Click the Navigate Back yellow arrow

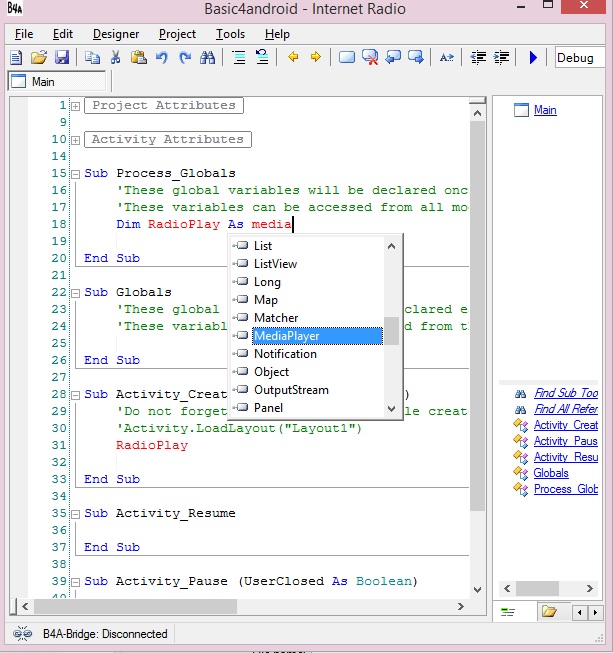point(293,58)
